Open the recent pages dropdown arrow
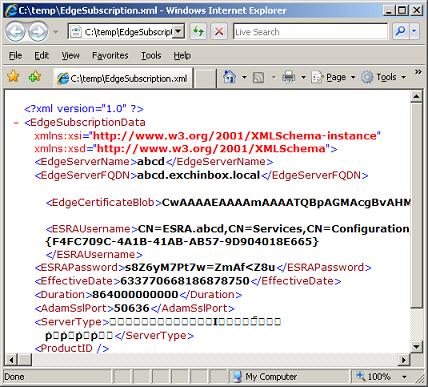Viewport: 428px width, 387px height. coord(56,32)
